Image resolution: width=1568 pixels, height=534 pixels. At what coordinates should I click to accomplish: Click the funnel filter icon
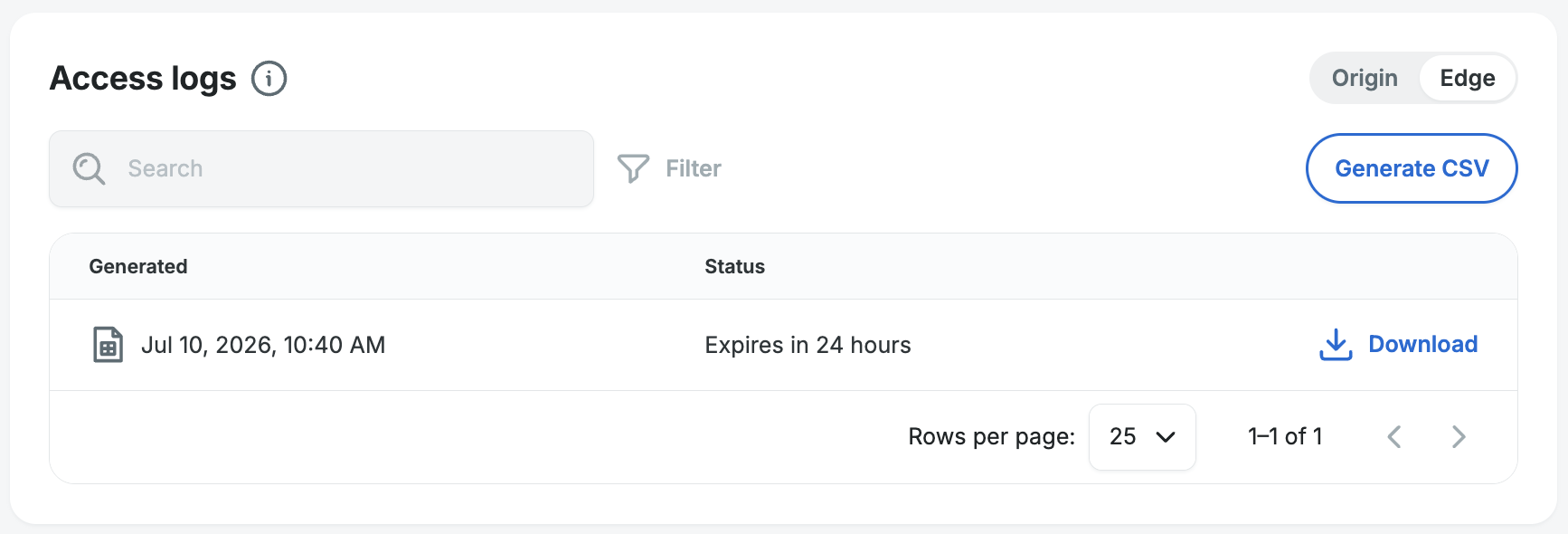633,168
